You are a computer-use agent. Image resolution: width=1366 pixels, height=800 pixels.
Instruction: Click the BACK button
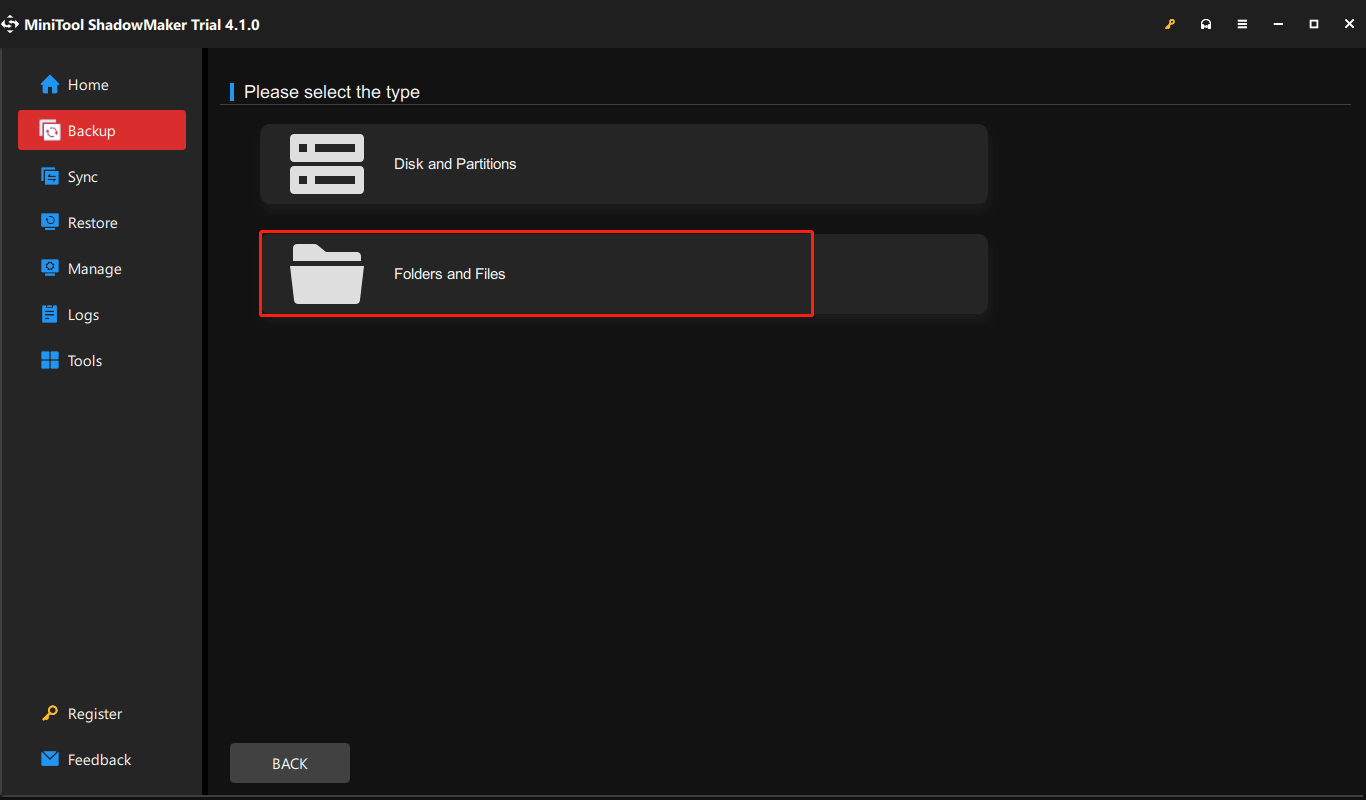(289, 762)
